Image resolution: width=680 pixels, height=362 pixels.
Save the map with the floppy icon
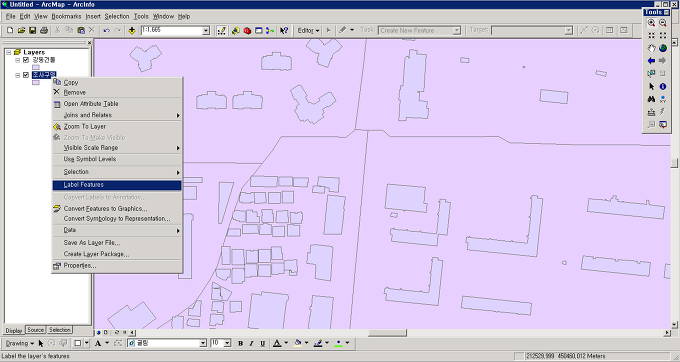coord(33,30)
